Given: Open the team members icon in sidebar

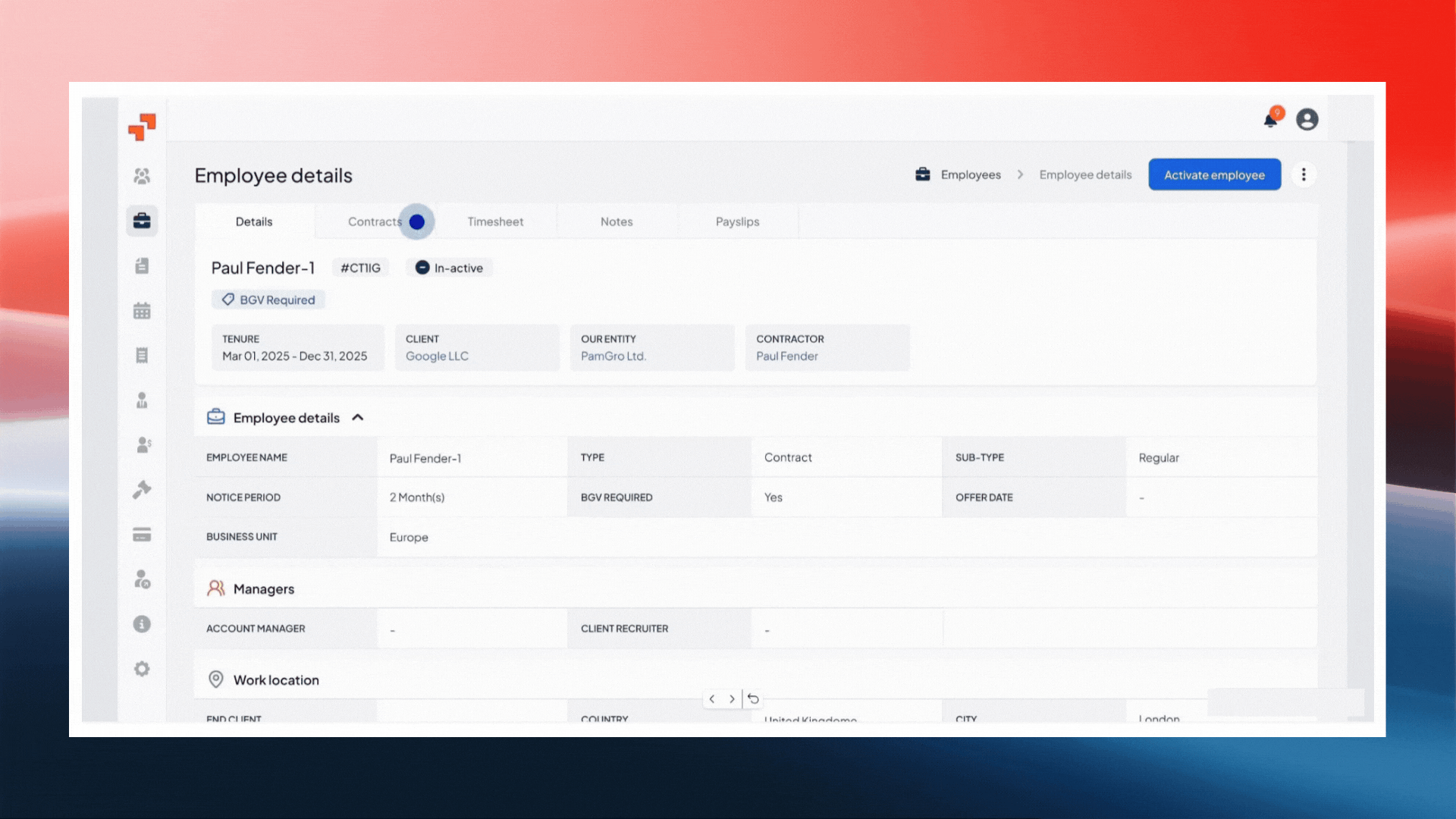Looking at the screenshot, I should [142, 175].
